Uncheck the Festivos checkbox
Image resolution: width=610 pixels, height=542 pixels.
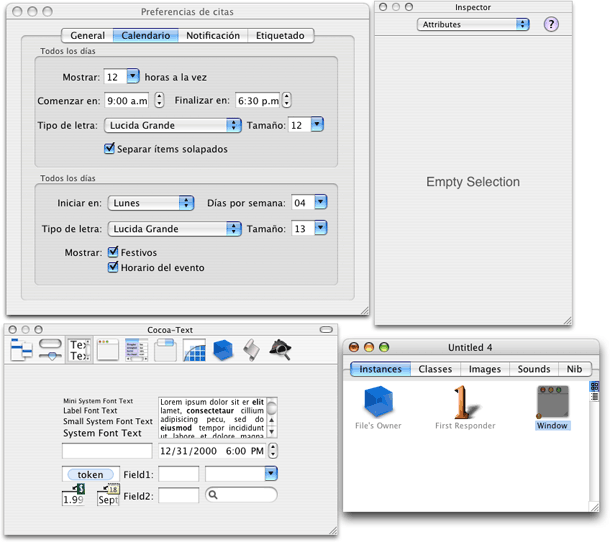pos(113,252)
